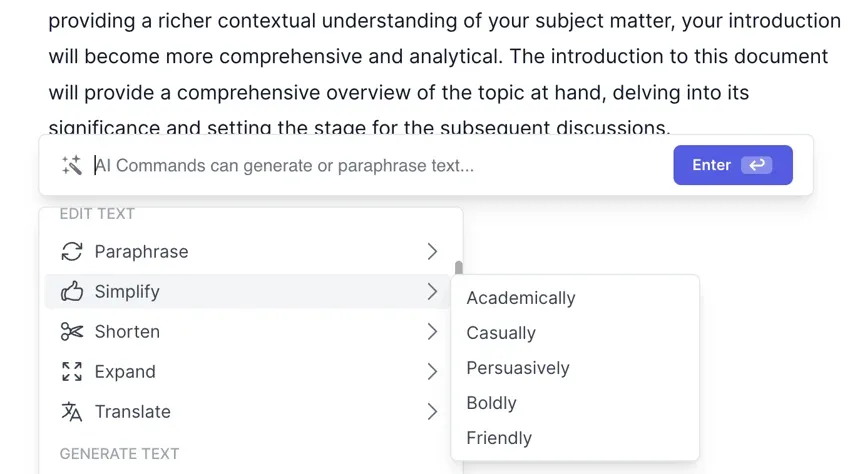The height and width of the screenshot is (474, 860).
Task: Click the return arrow icon in Enter button
Action: tap(757, 165)
